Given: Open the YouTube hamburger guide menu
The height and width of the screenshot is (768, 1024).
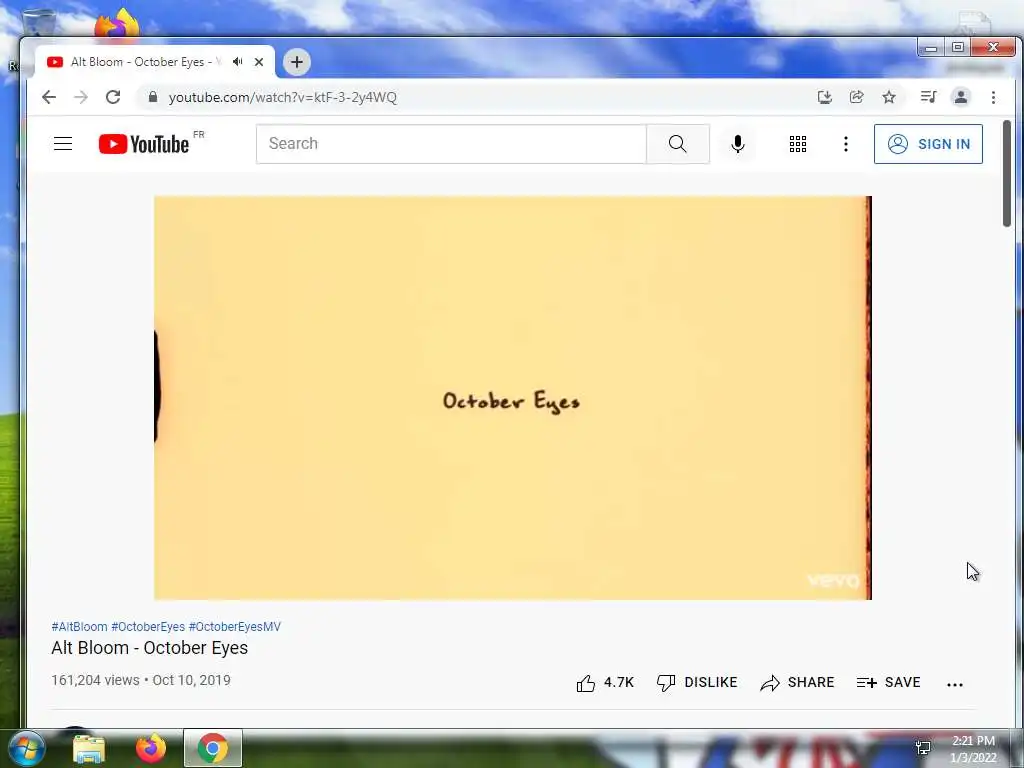Looking at the screenshot, I should click(63, 144).
